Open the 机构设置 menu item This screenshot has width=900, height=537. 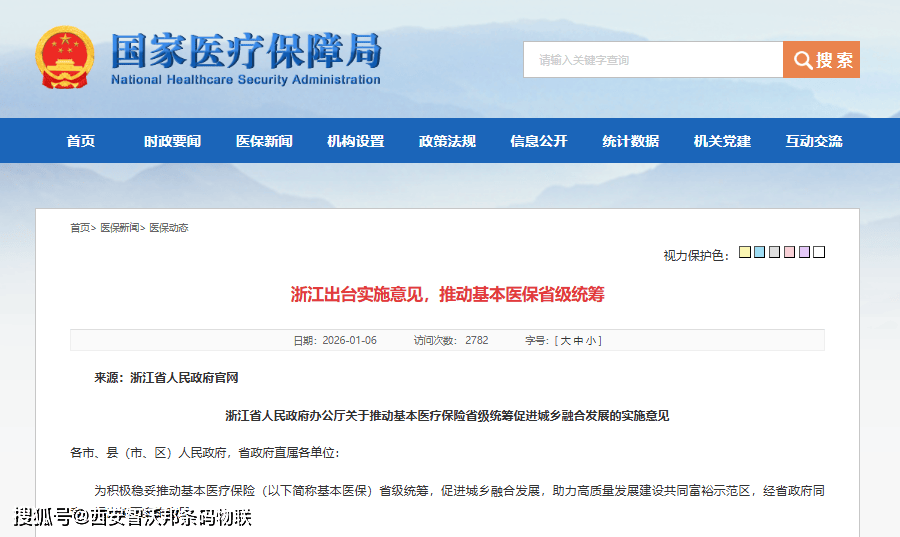(356, 141)
